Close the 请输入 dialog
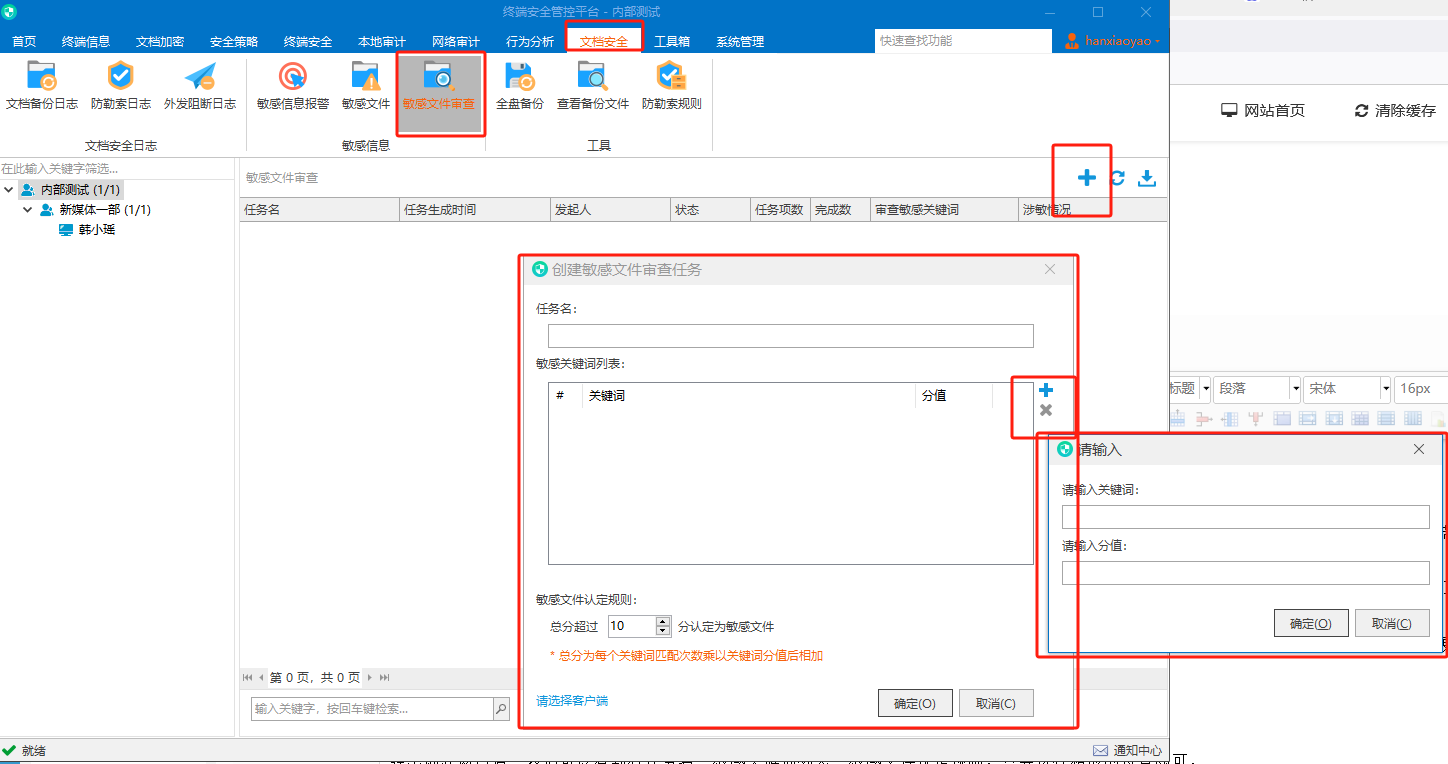This screenshot has width=1448, height=764. (1419, 449)
